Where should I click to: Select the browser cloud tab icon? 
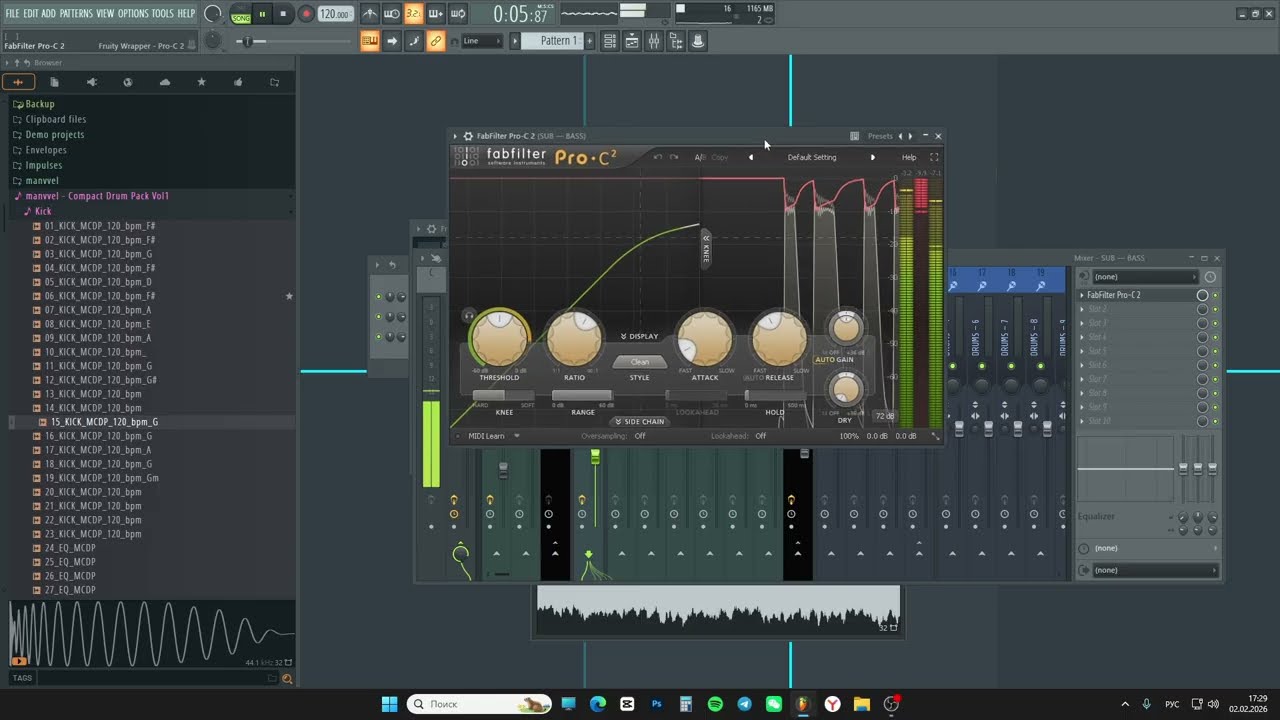click(x=165, y=82)
